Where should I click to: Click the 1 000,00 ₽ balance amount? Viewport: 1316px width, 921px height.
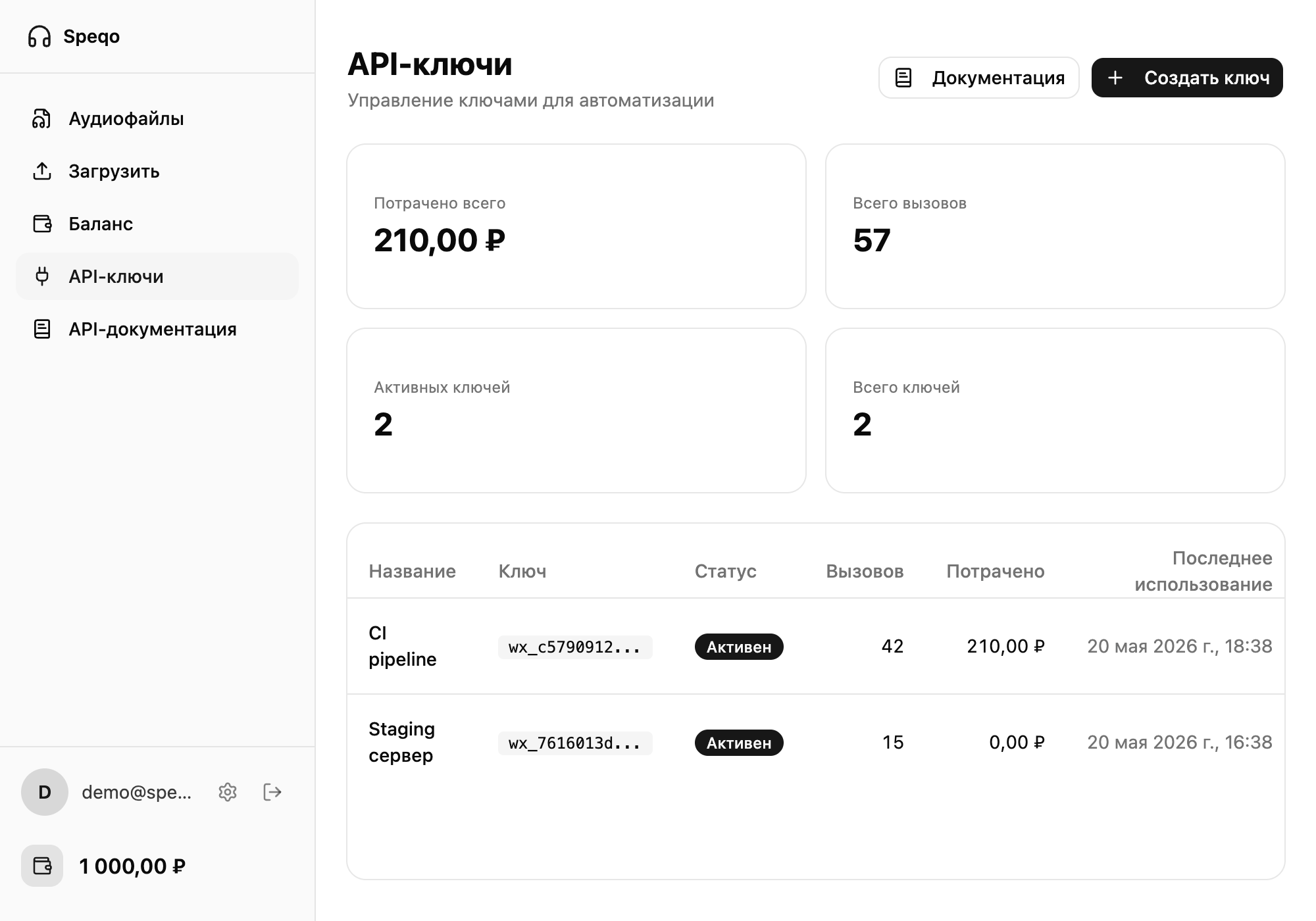tap(132, 866)
